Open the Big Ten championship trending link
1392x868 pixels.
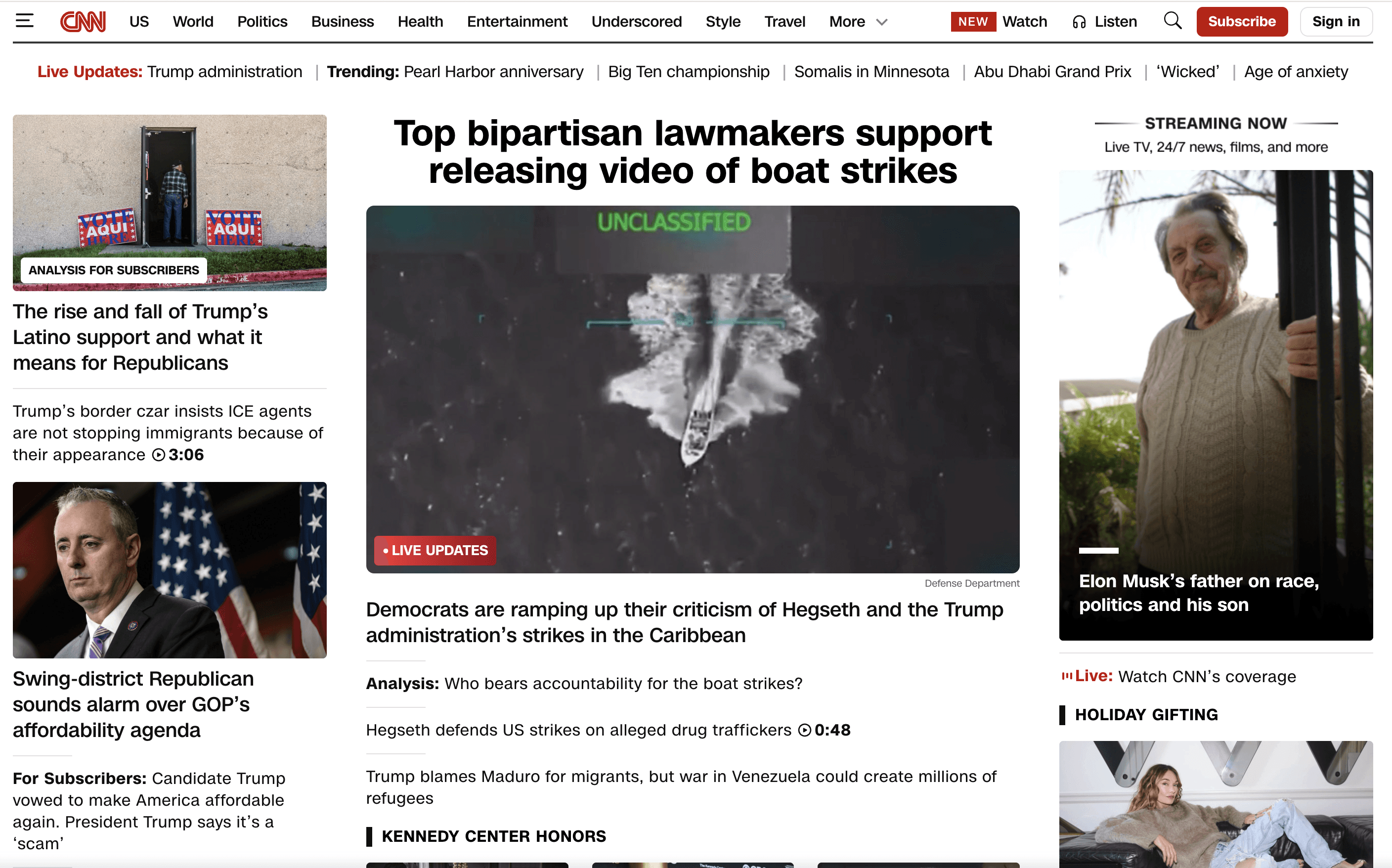(x=688, y=72)
